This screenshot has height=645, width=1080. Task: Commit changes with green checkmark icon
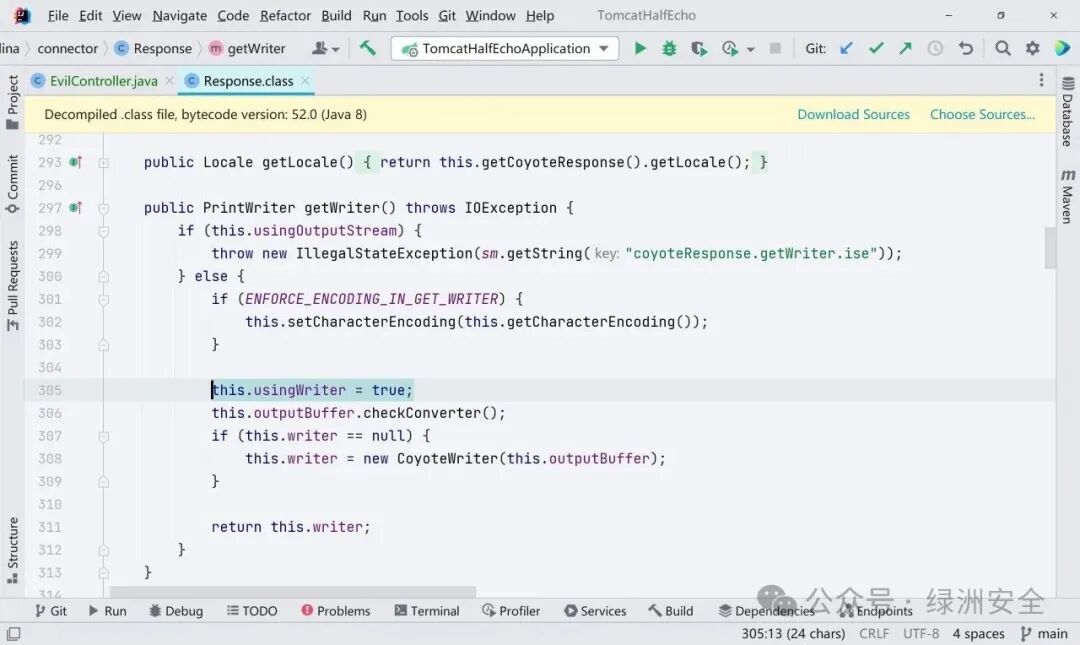(x=876, y=48)
